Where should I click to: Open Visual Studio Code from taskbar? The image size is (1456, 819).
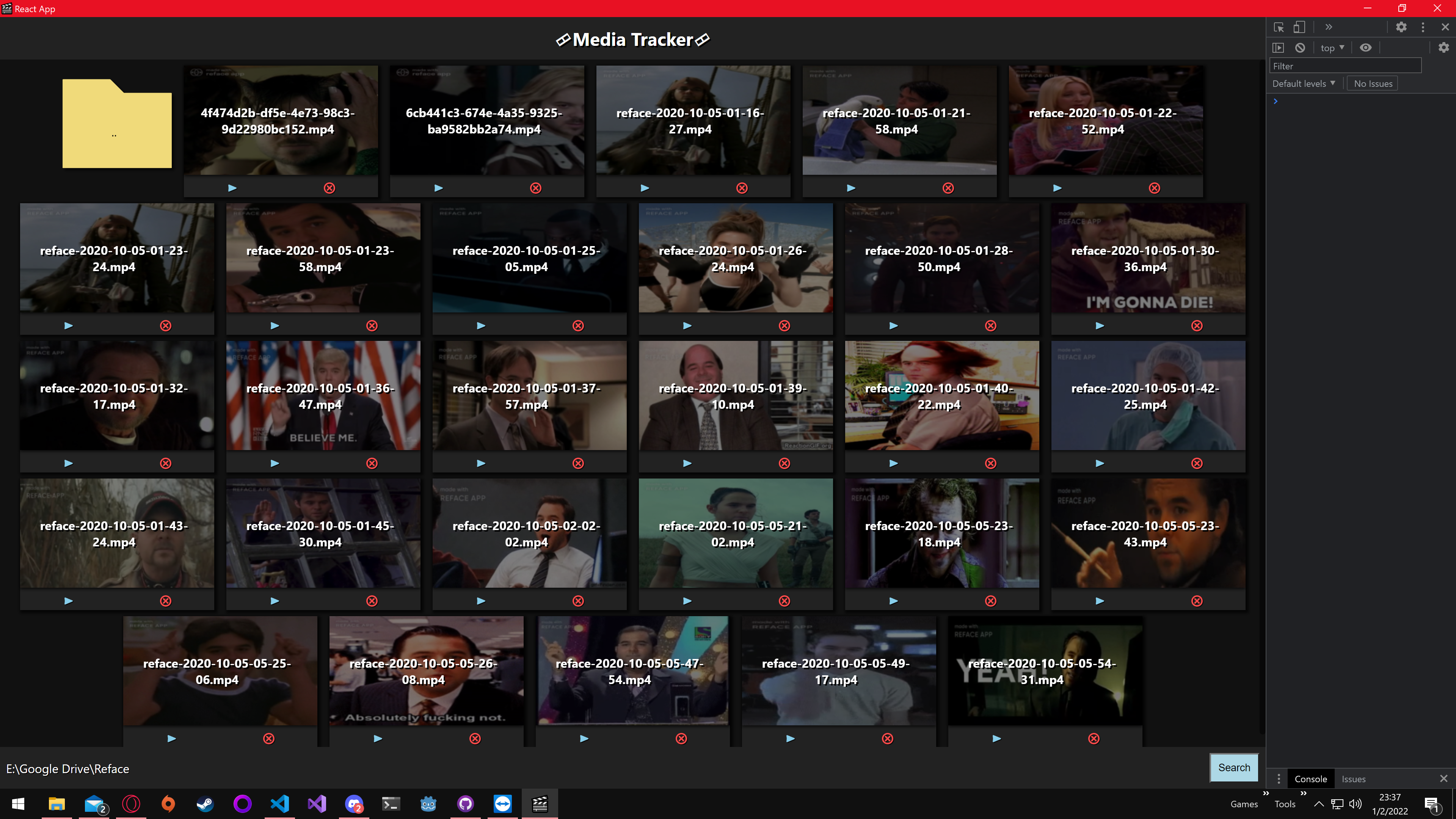280,803
